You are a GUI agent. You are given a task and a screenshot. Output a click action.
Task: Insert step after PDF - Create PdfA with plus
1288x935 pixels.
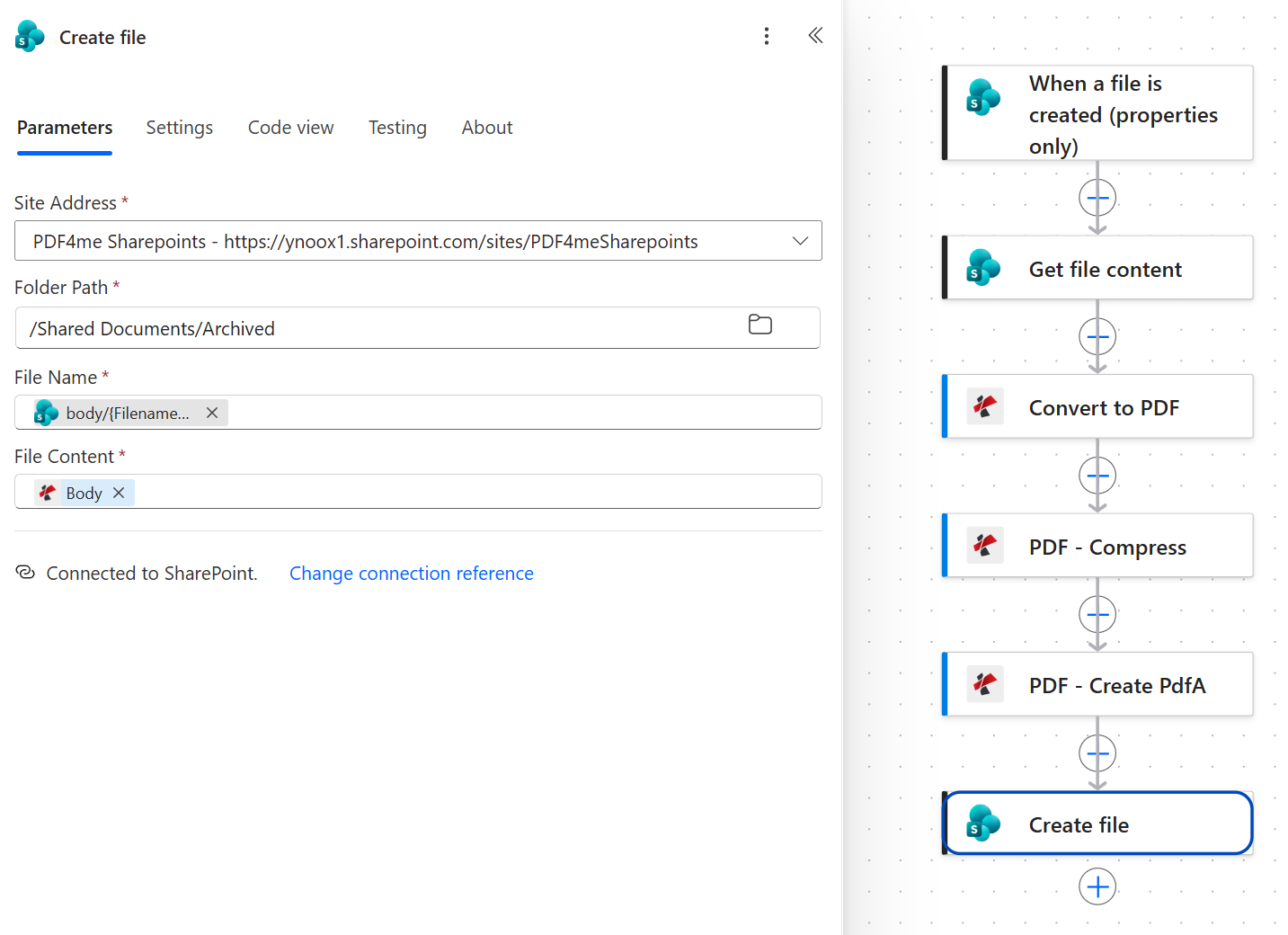coord(1097,753)
